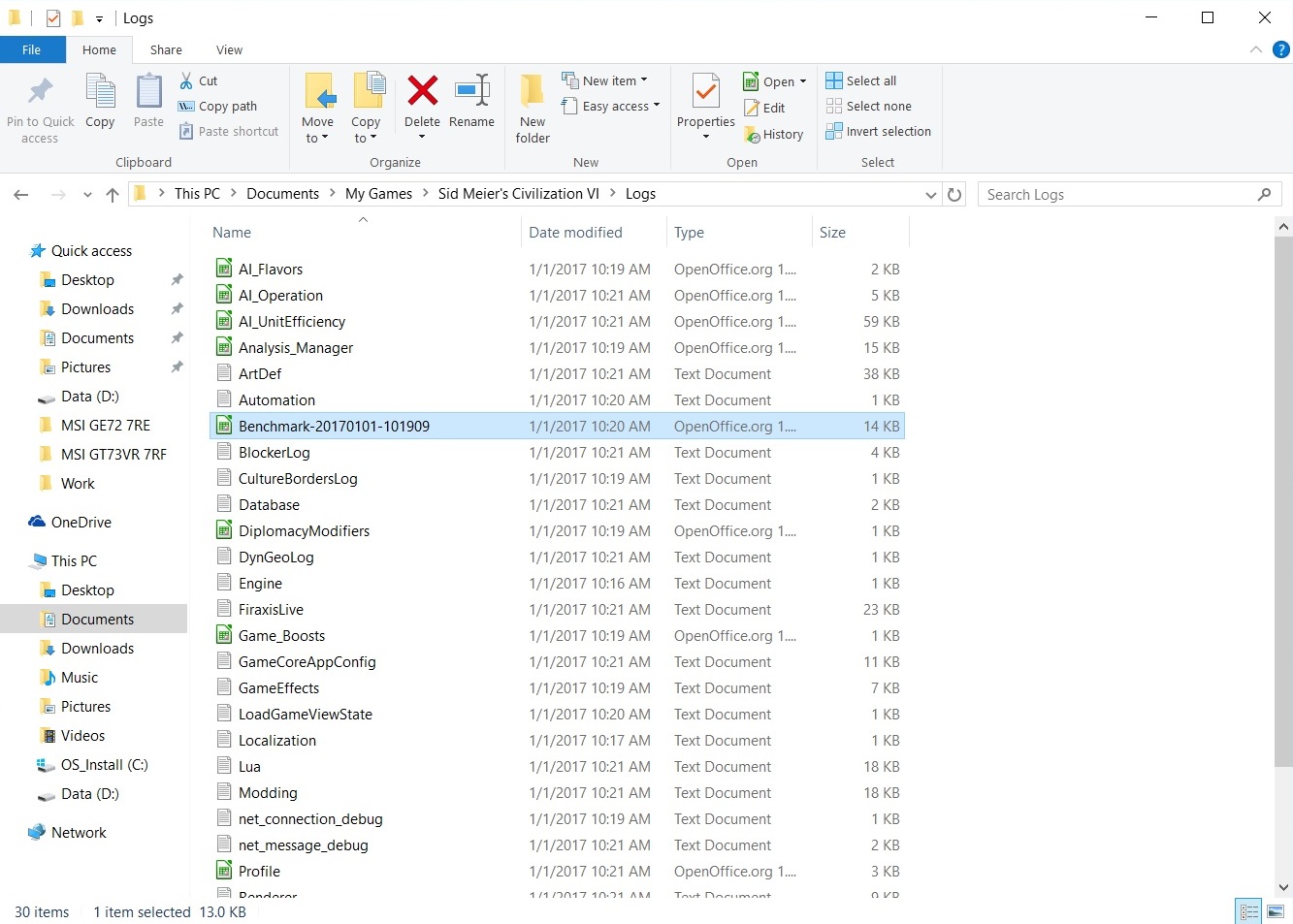Viewport: 1293px width, 924px height.
Task: Click Select all icon
Action: pos(834,80)
